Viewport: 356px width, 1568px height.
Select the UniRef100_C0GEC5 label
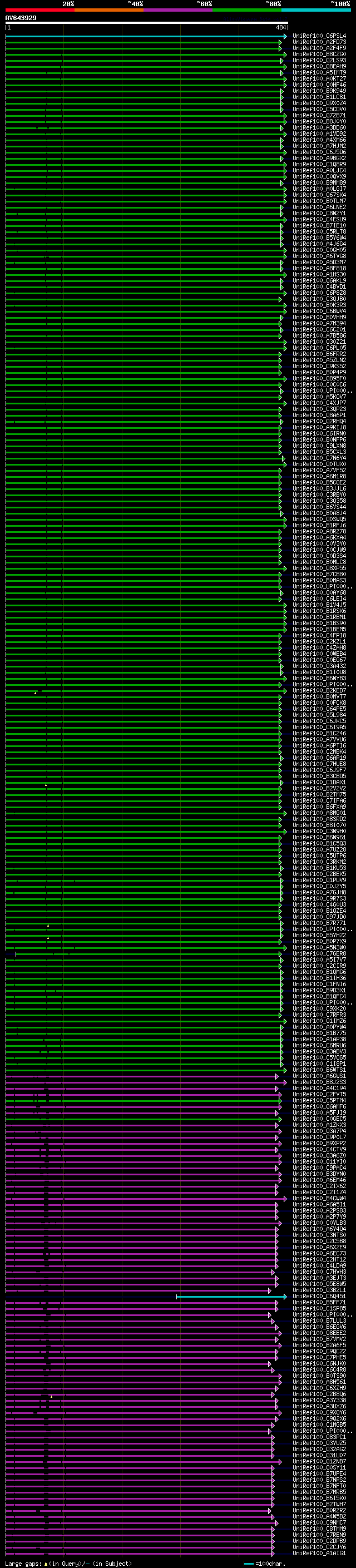coord(319,1119)
